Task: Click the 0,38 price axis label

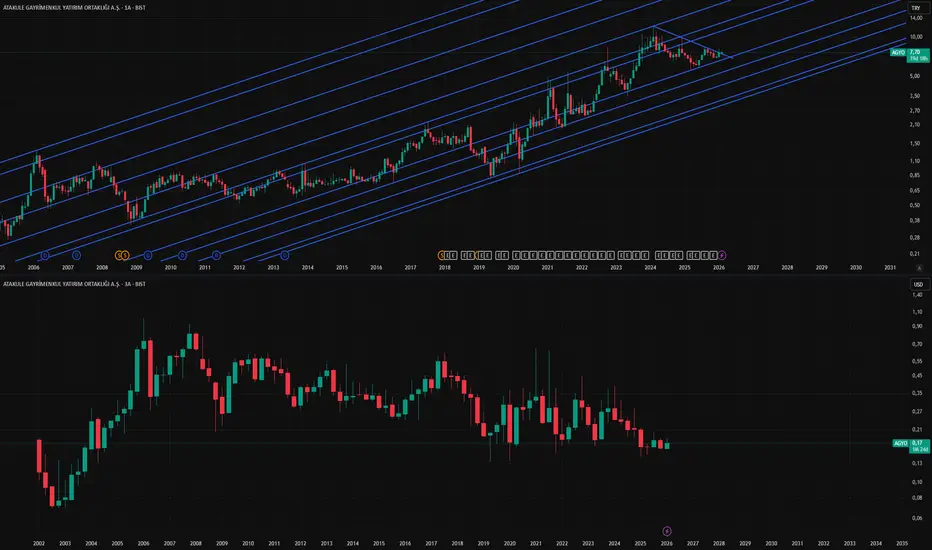Action: point(916,220)
